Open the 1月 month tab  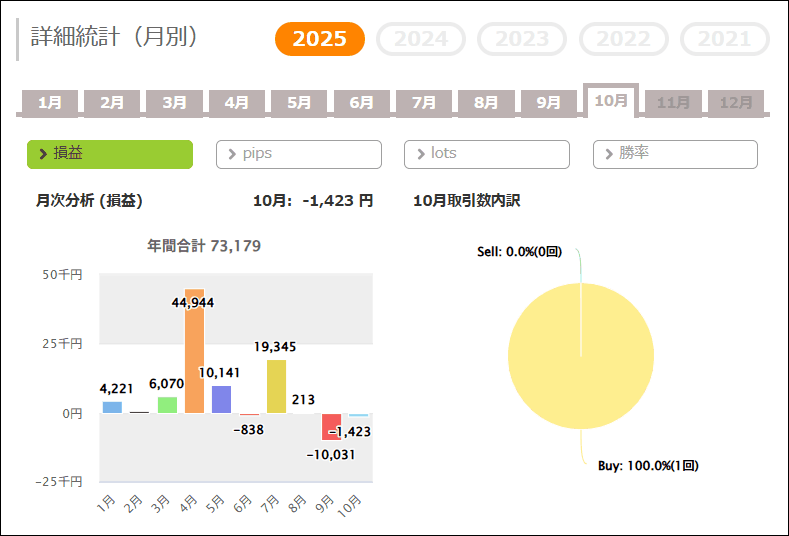50,102
